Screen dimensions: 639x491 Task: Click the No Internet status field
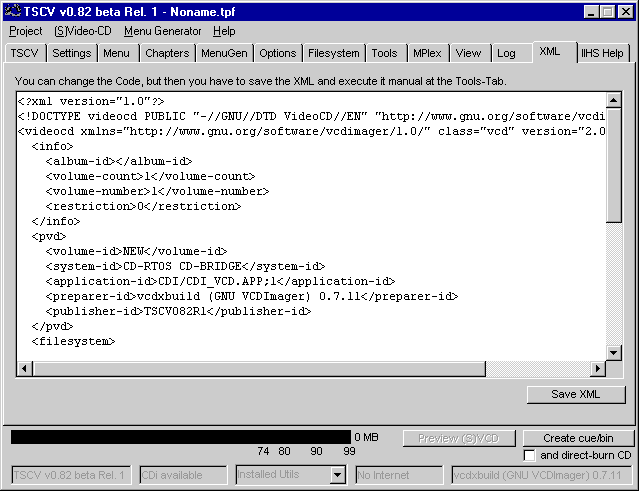coord(399,475)
